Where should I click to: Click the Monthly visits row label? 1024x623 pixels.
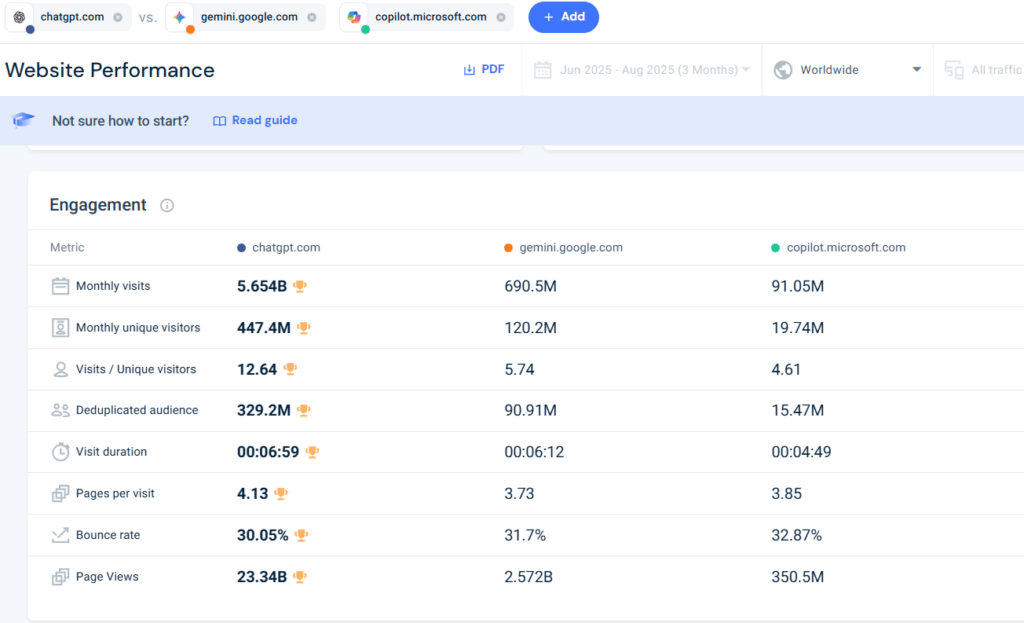(113, 286)
